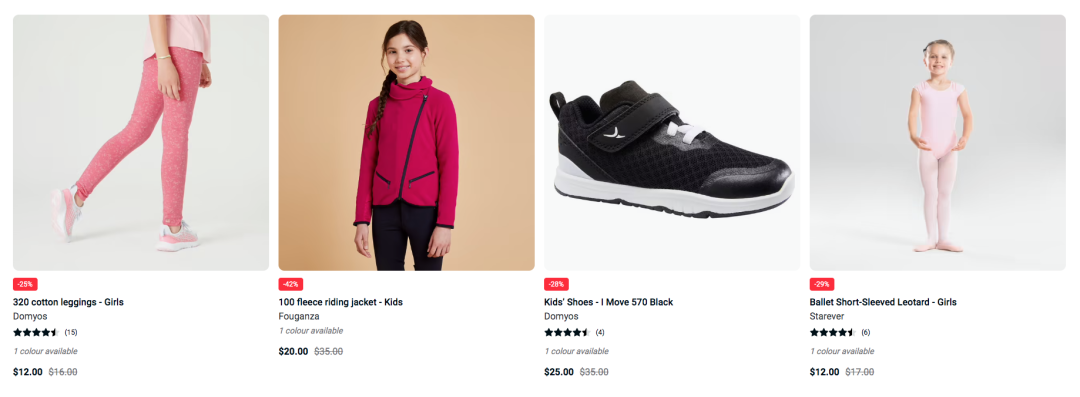
Task: Open '320 cotton leggings - Girls' title link
Action: tap(68, 302)
